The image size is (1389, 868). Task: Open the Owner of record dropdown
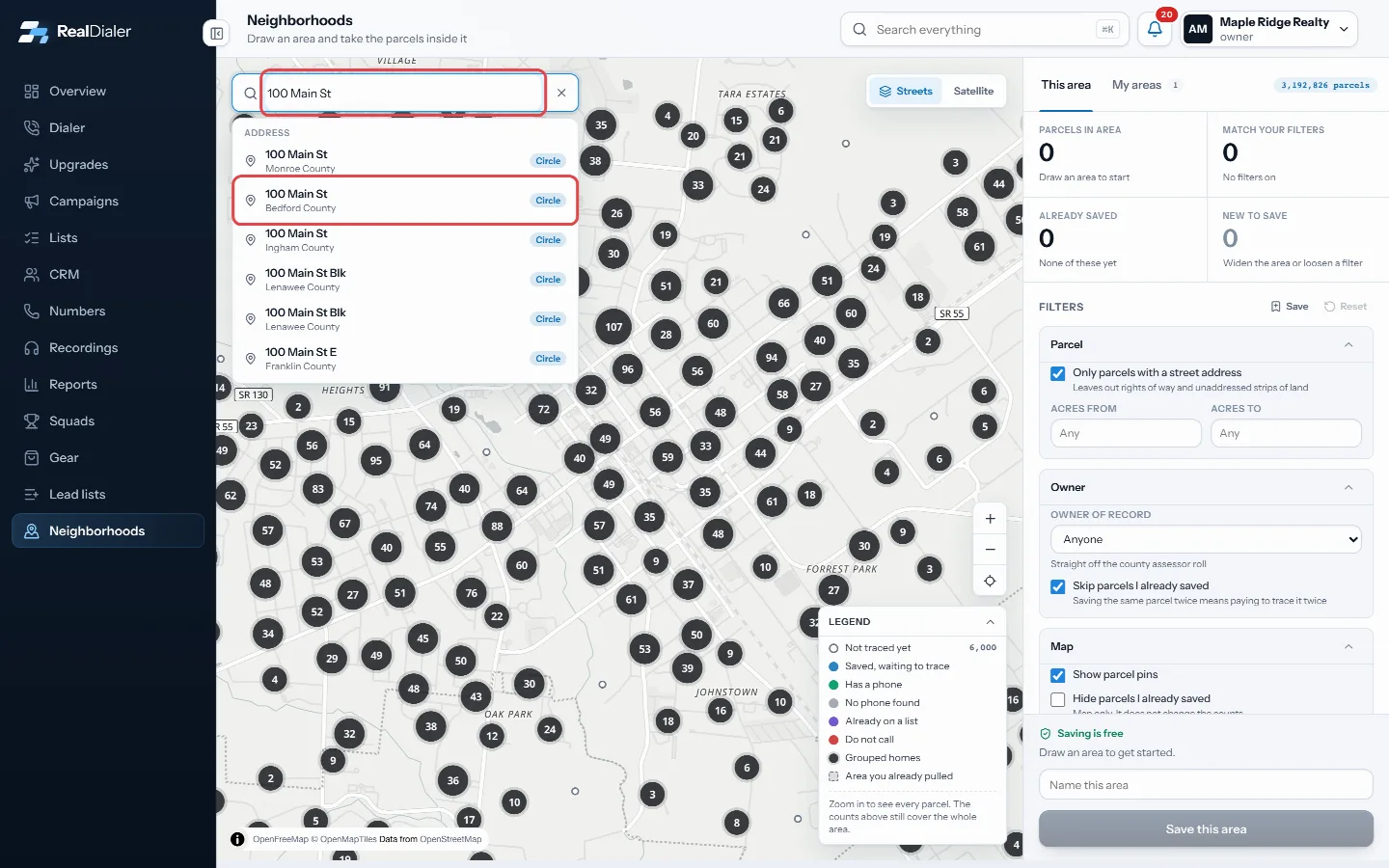pos(1206,540)
